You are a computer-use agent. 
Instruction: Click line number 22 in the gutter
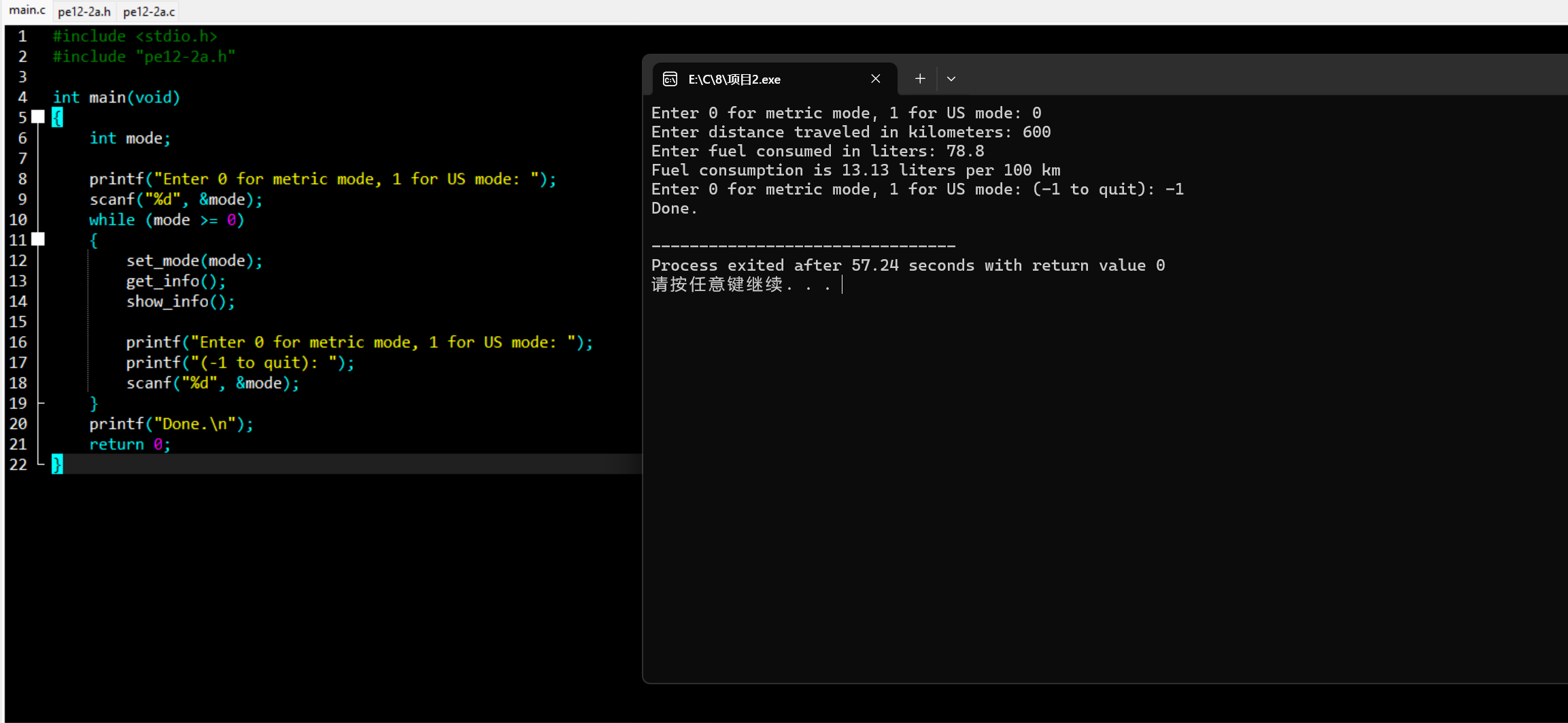click(18, 465)
